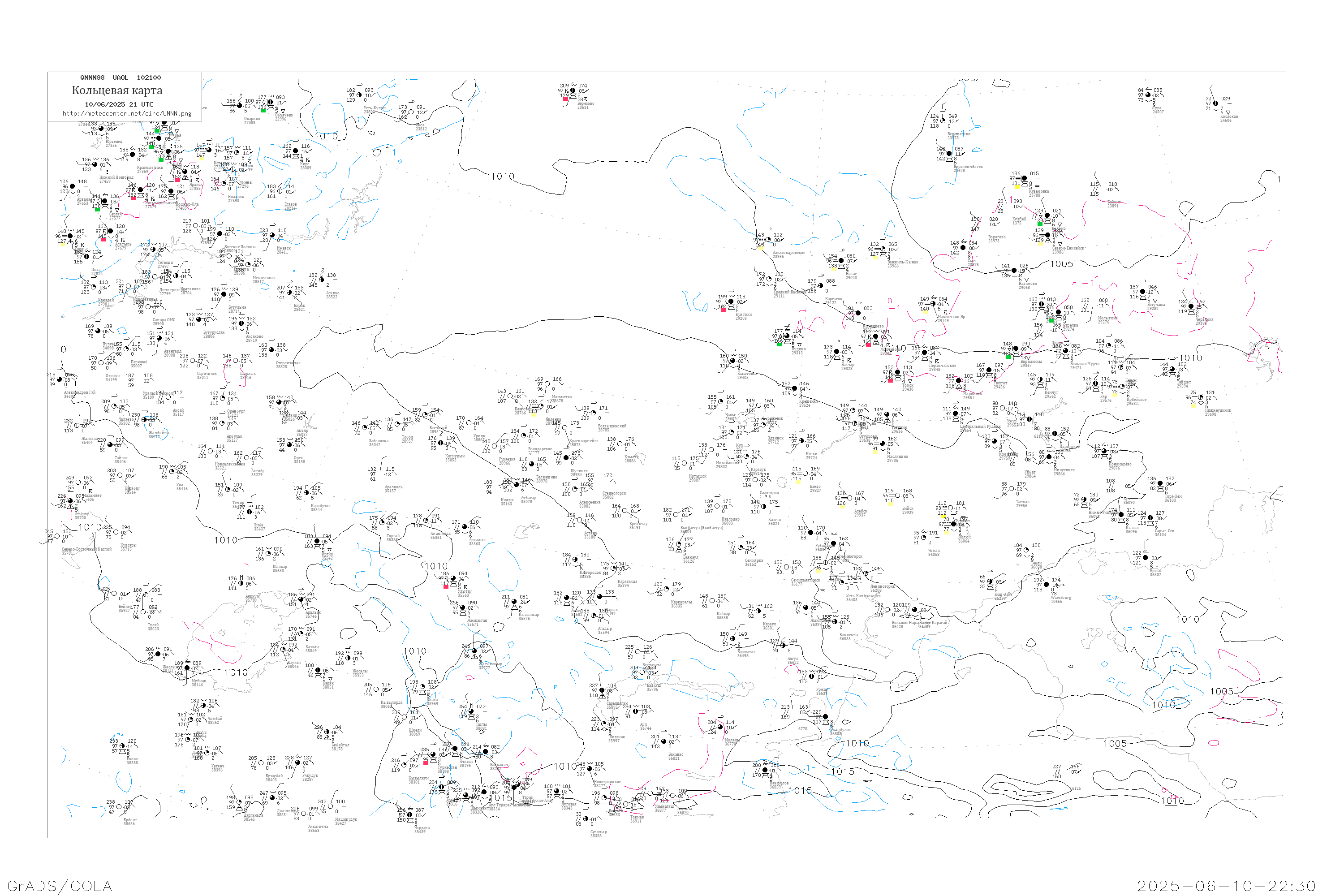Click the Кольцевая карта map title
The width and height of the screenshot is (1344, 896).
click(x=116, y=90)
